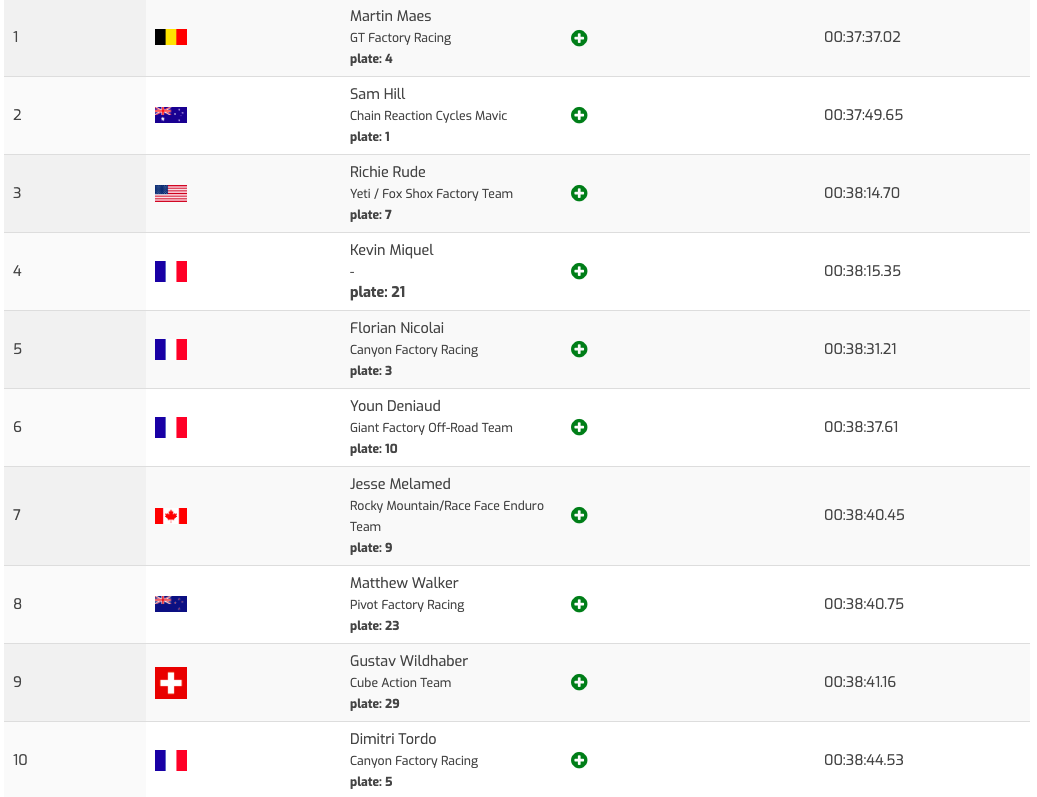Expand Jesse Melamed result row
This screenshot has height=797, width=1037.
[578, 515]
